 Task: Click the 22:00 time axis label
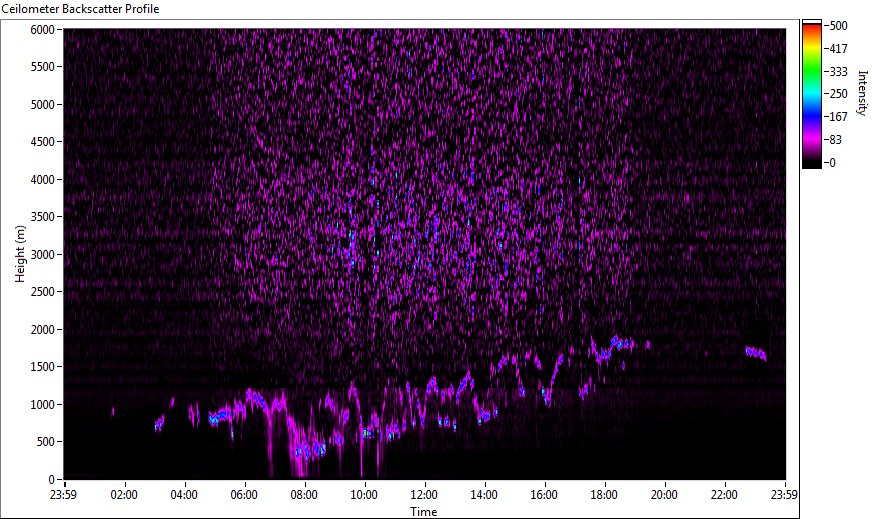point(725,495)
